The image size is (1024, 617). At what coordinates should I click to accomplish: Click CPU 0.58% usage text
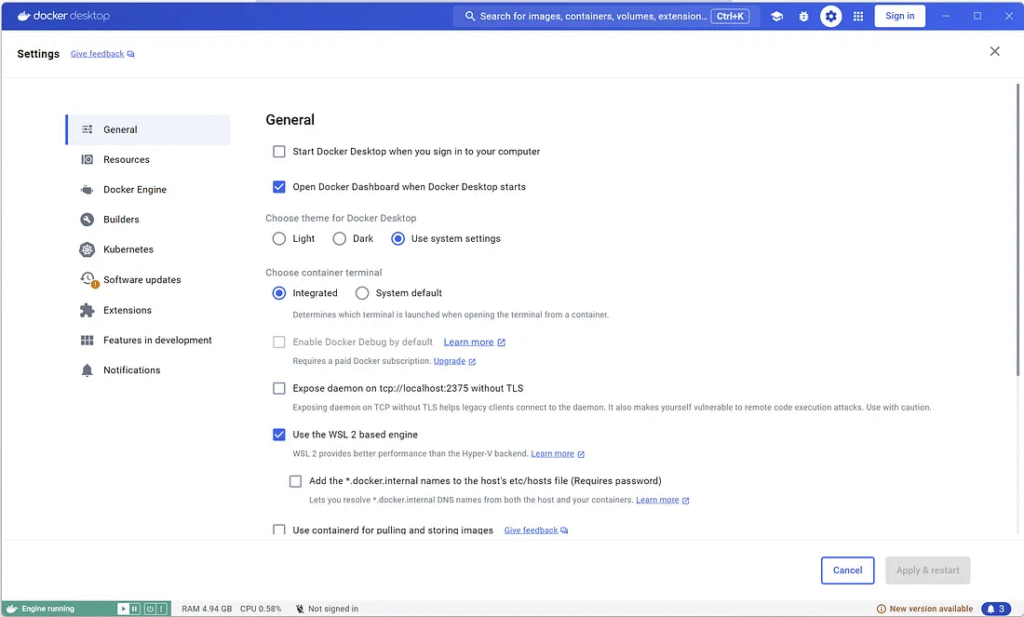coord(261,609)
